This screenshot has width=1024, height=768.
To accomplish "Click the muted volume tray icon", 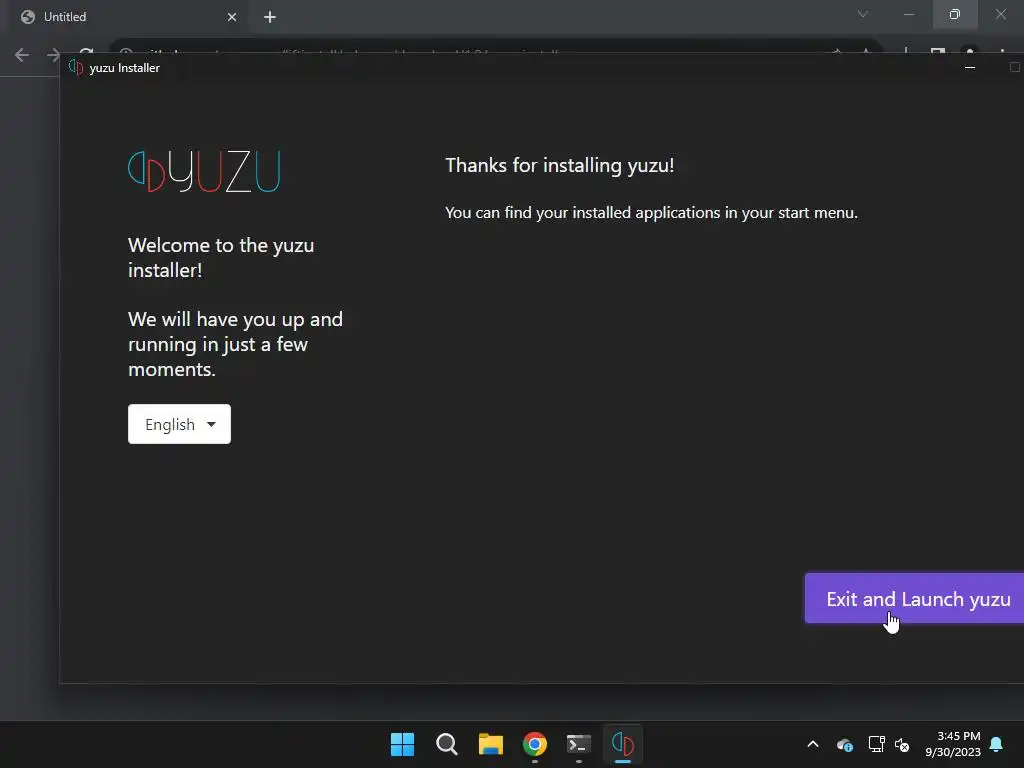I will tap(902, 744).
